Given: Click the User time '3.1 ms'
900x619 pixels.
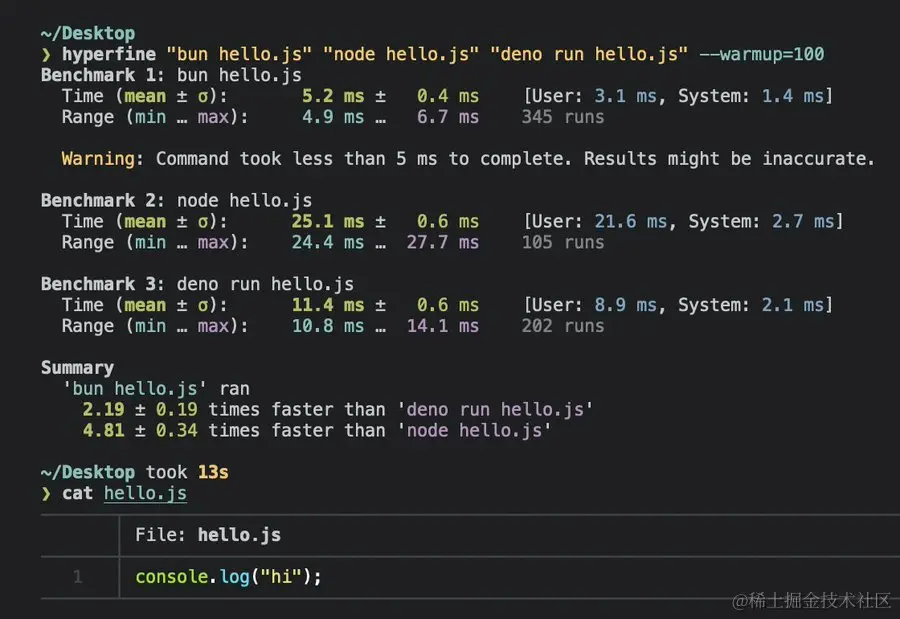Looking at the screenshot, I should [625, 96].
